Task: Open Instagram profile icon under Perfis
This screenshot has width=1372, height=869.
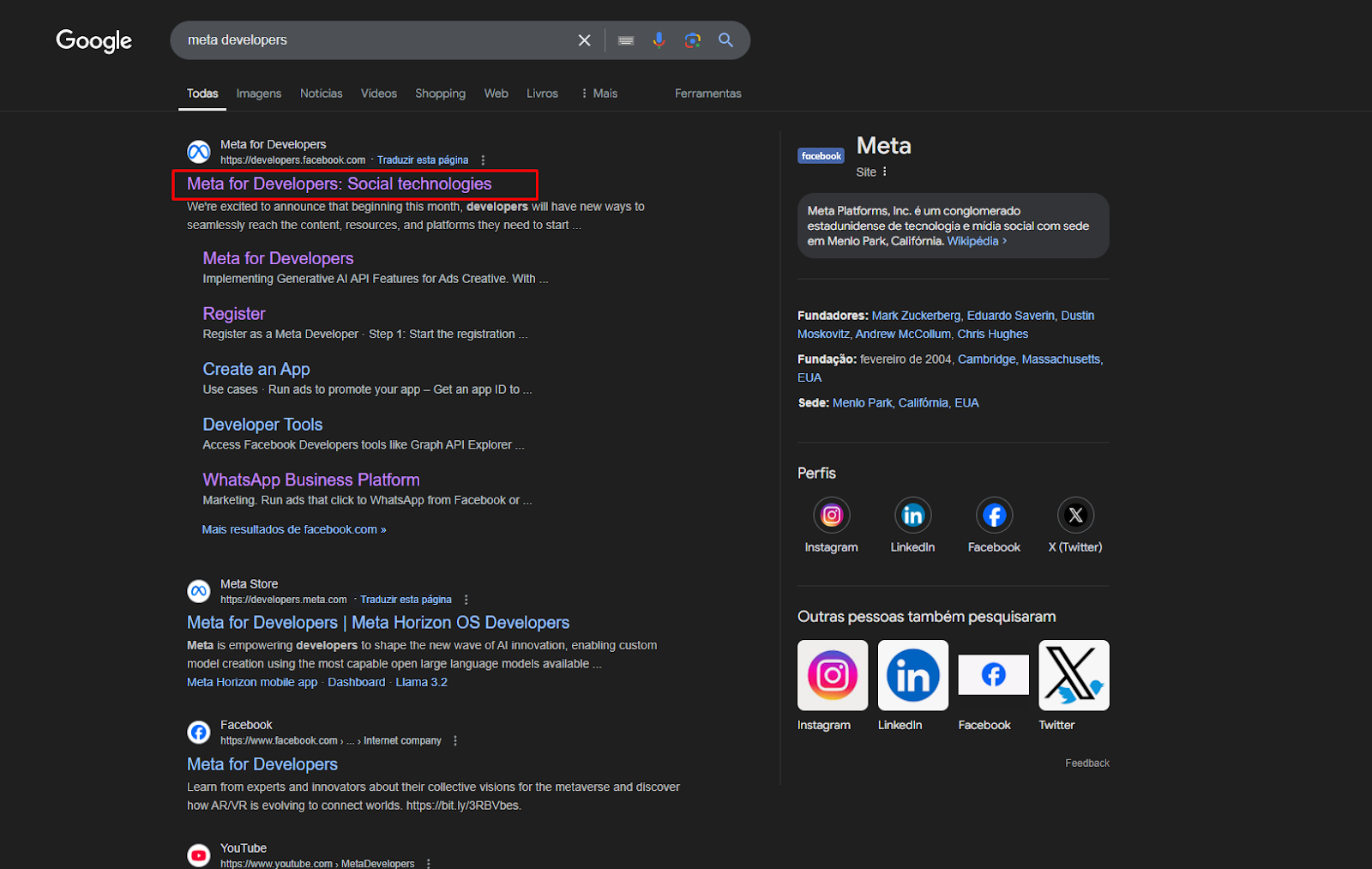Action: point(831,516)
